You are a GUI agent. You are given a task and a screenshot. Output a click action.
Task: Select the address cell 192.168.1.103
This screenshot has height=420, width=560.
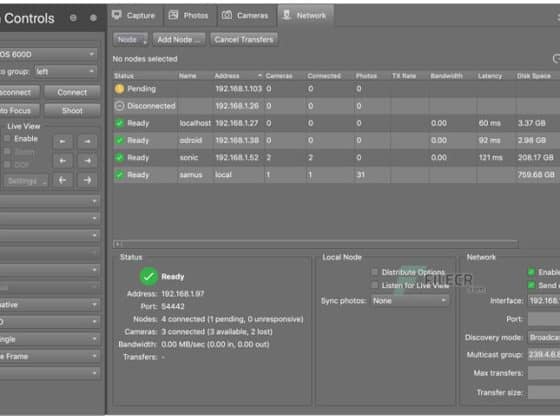tap(239, 89)
